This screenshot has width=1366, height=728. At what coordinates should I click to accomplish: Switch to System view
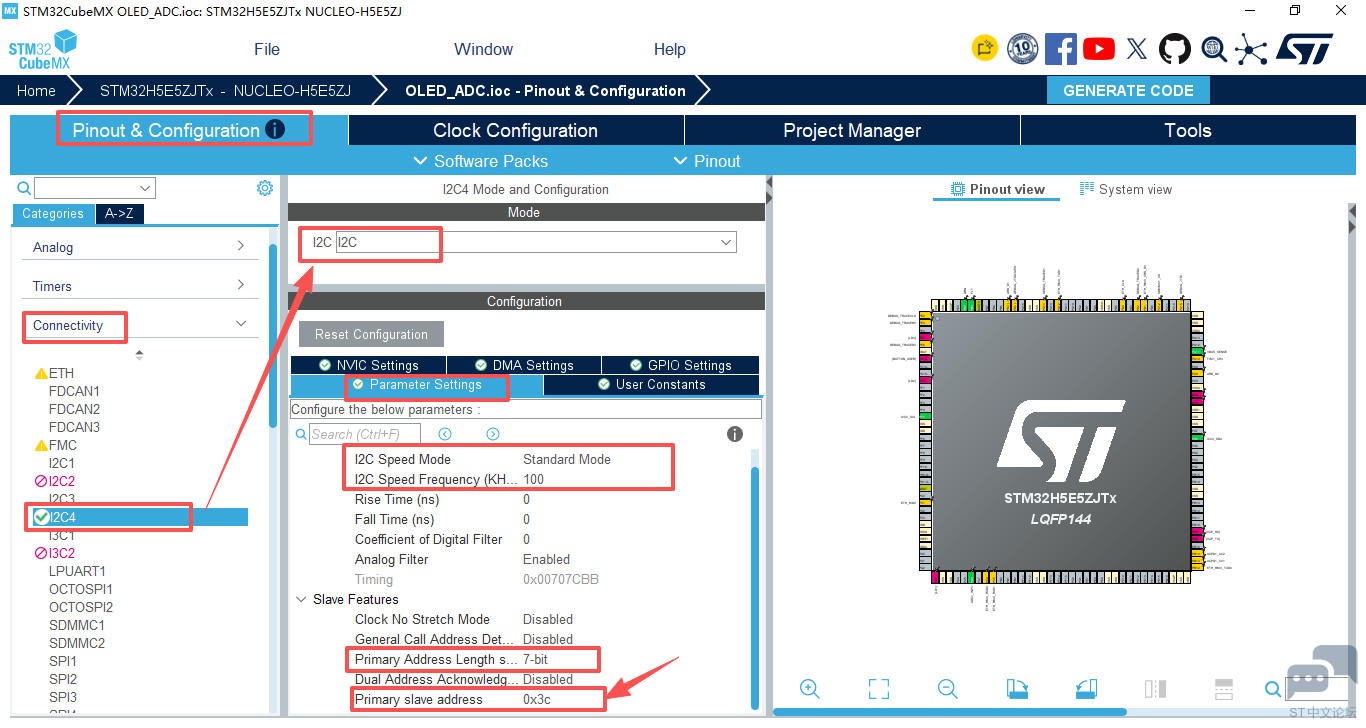click(1125, 189)
